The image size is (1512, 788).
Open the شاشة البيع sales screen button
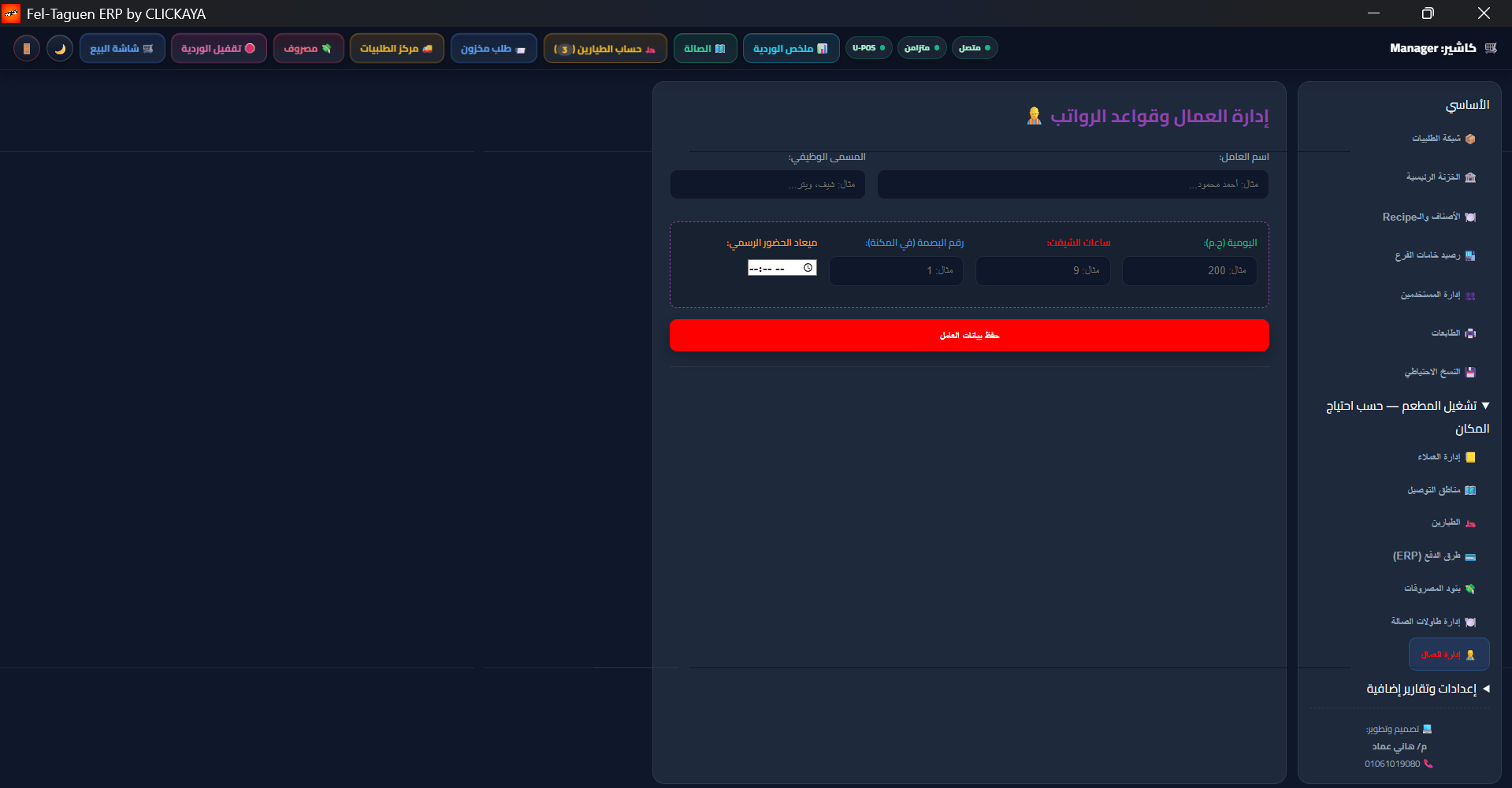pyautogui.click(x=122, y=48)
